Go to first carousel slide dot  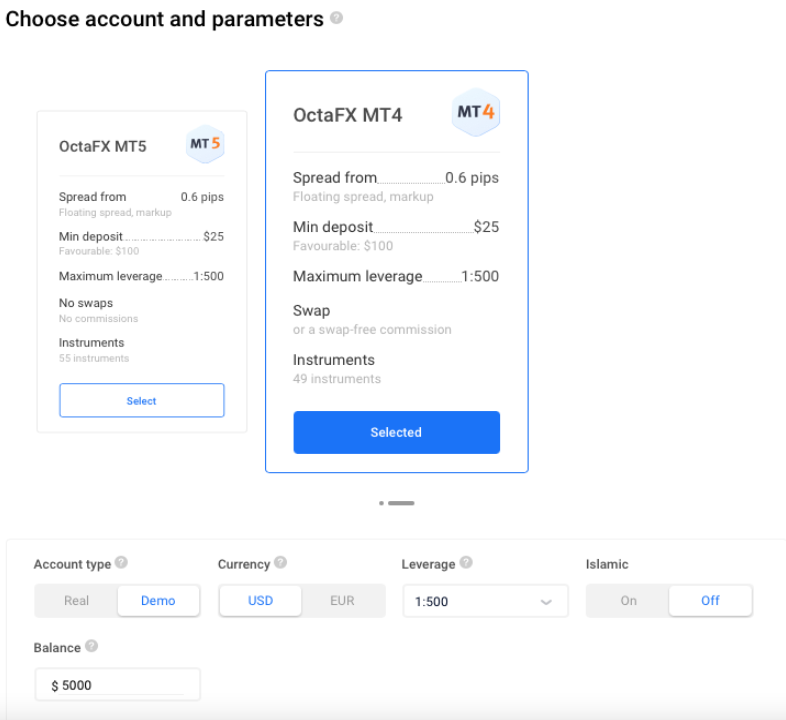(381, 503)
